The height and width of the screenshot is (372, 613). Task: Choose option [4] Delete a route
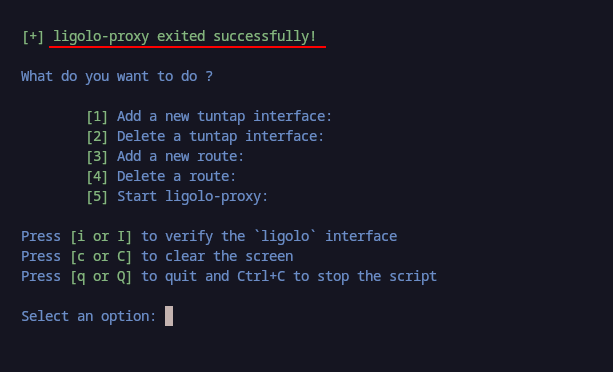point(161,176)
